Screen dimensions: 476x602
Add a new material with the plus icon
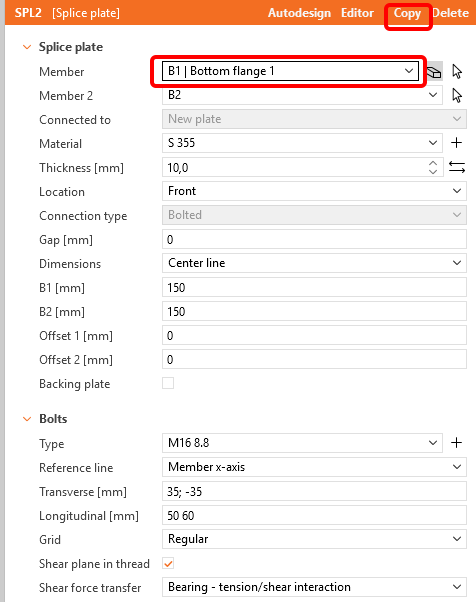[x=456, y=143]
